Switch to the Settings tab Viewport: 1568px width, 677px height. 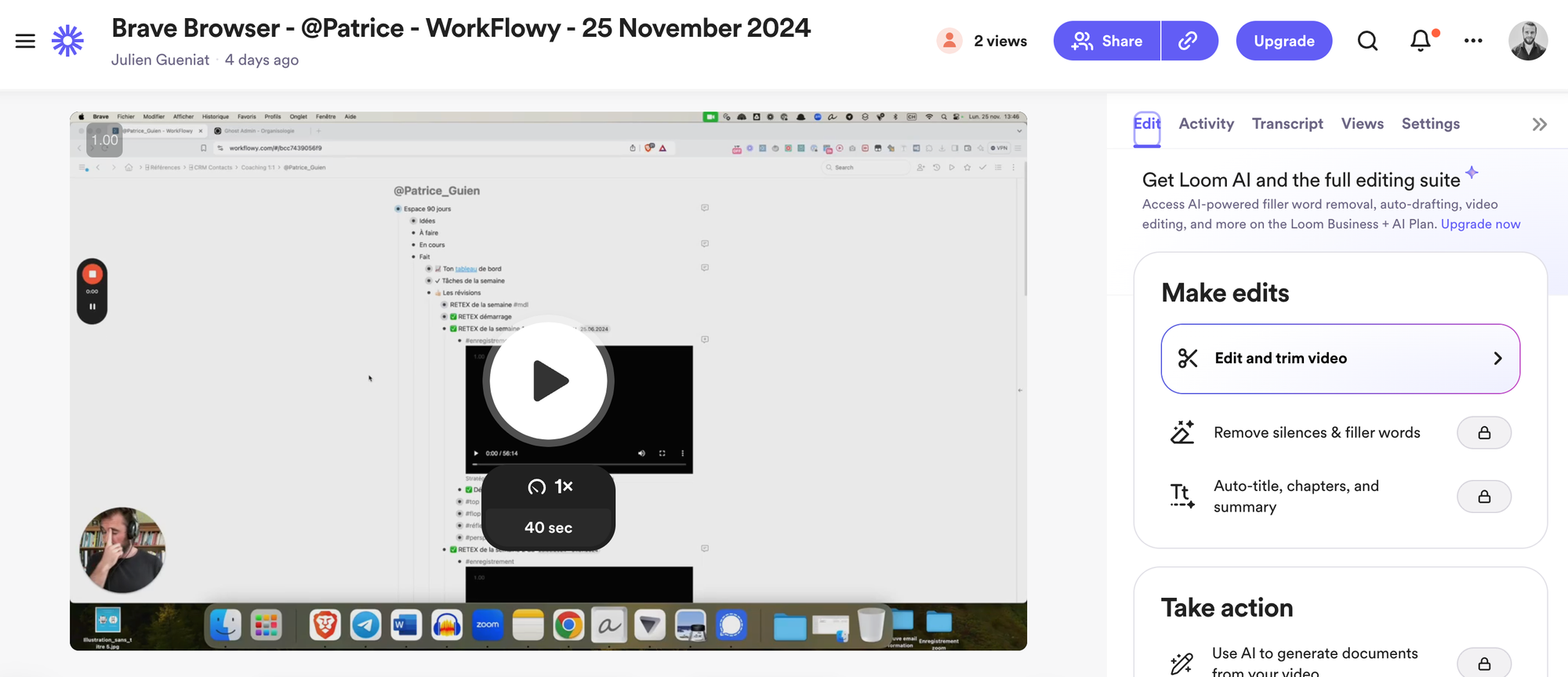pyautogui.click(x=1430, y=124)
